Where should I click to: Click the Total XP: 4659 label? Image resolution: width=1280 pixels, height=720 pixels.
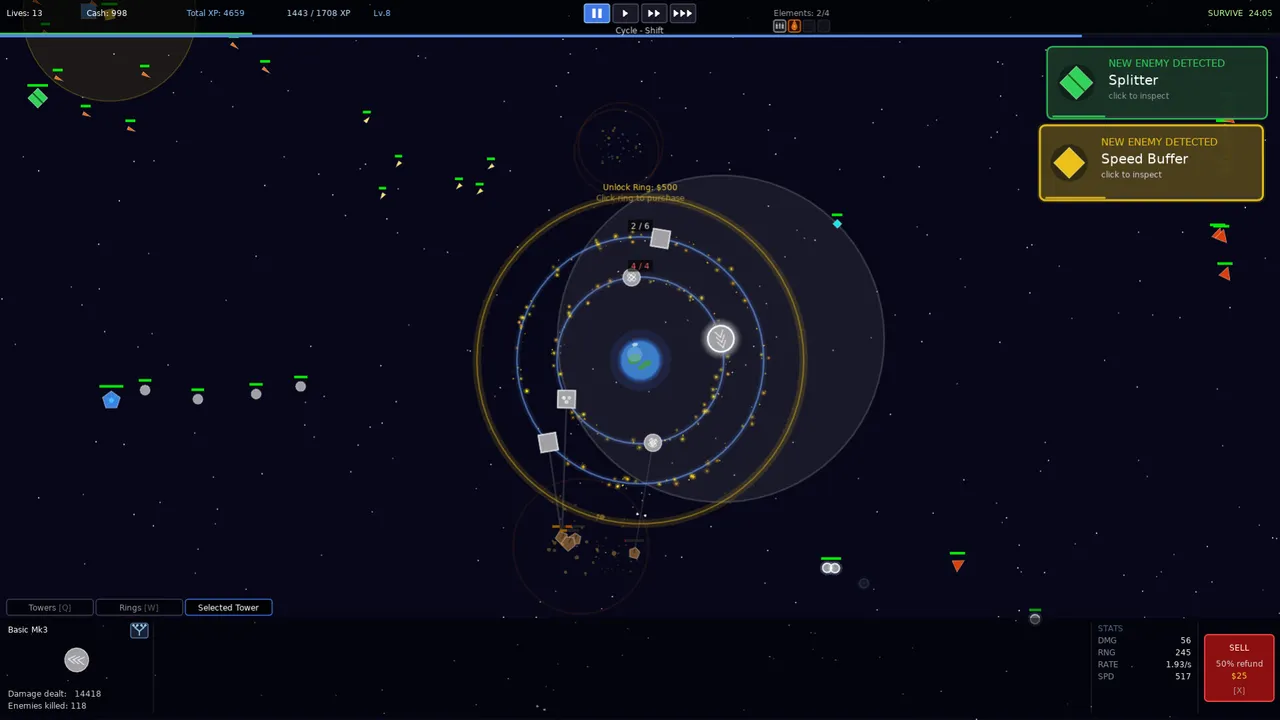[215, 13]
